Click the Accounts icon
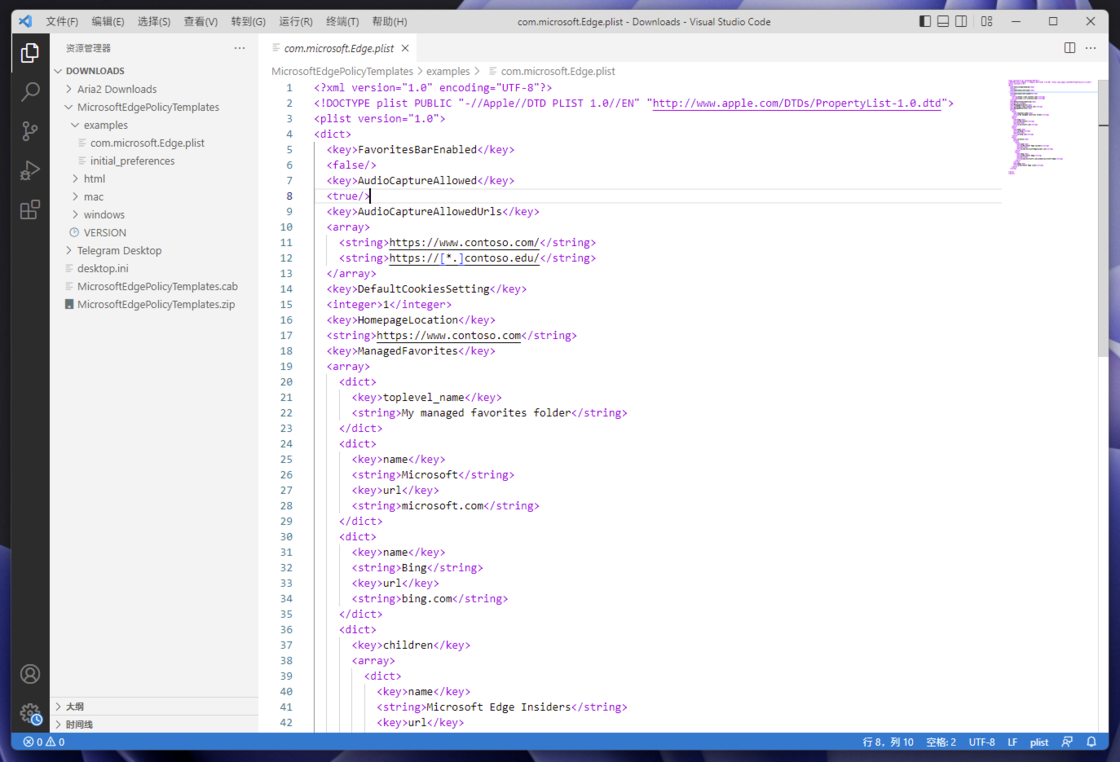The width and height of the screenshot is (1120, 762). [30, 674]
